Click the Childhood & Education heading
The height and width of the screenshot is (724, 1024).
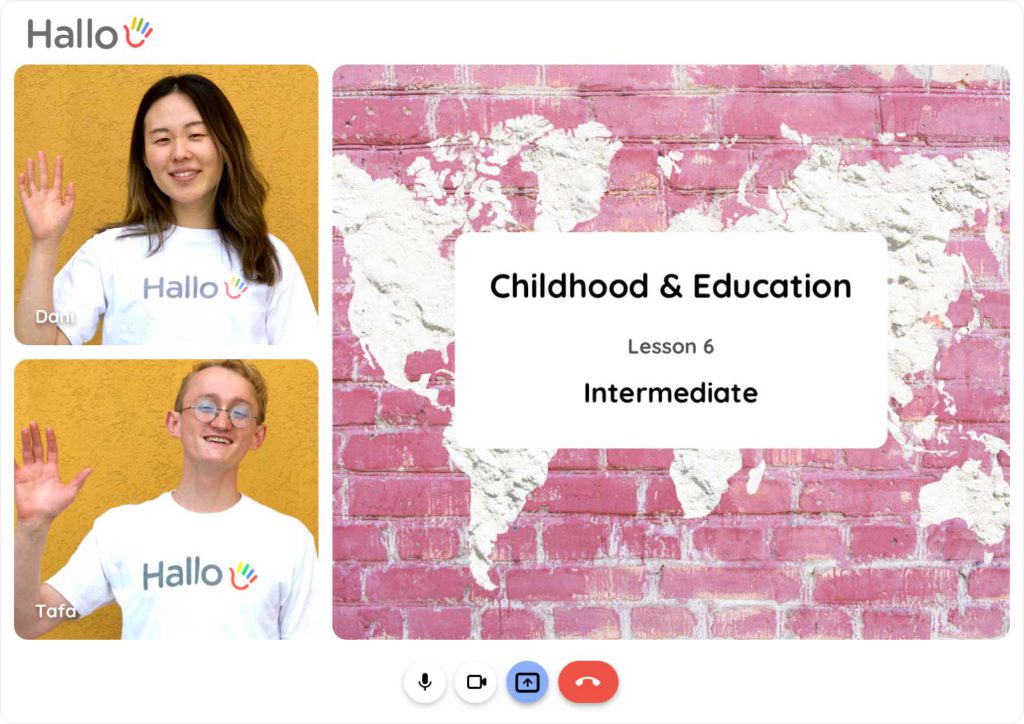[x=671, y=287]
